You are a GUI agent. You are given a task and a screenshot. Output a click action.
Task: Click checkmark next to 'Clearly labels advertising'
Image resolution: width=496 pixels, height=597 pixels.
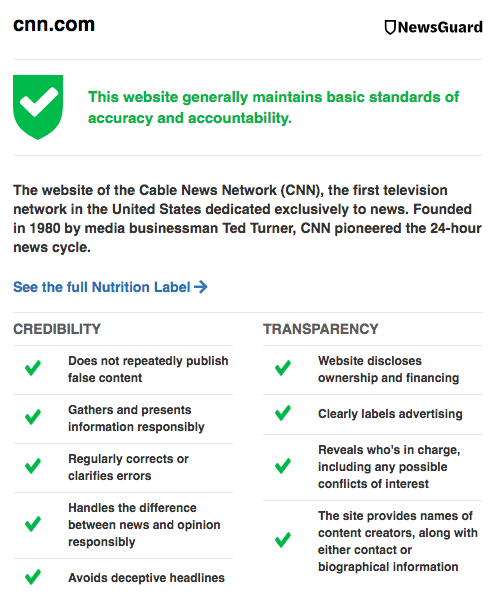(x=283, y=413)
